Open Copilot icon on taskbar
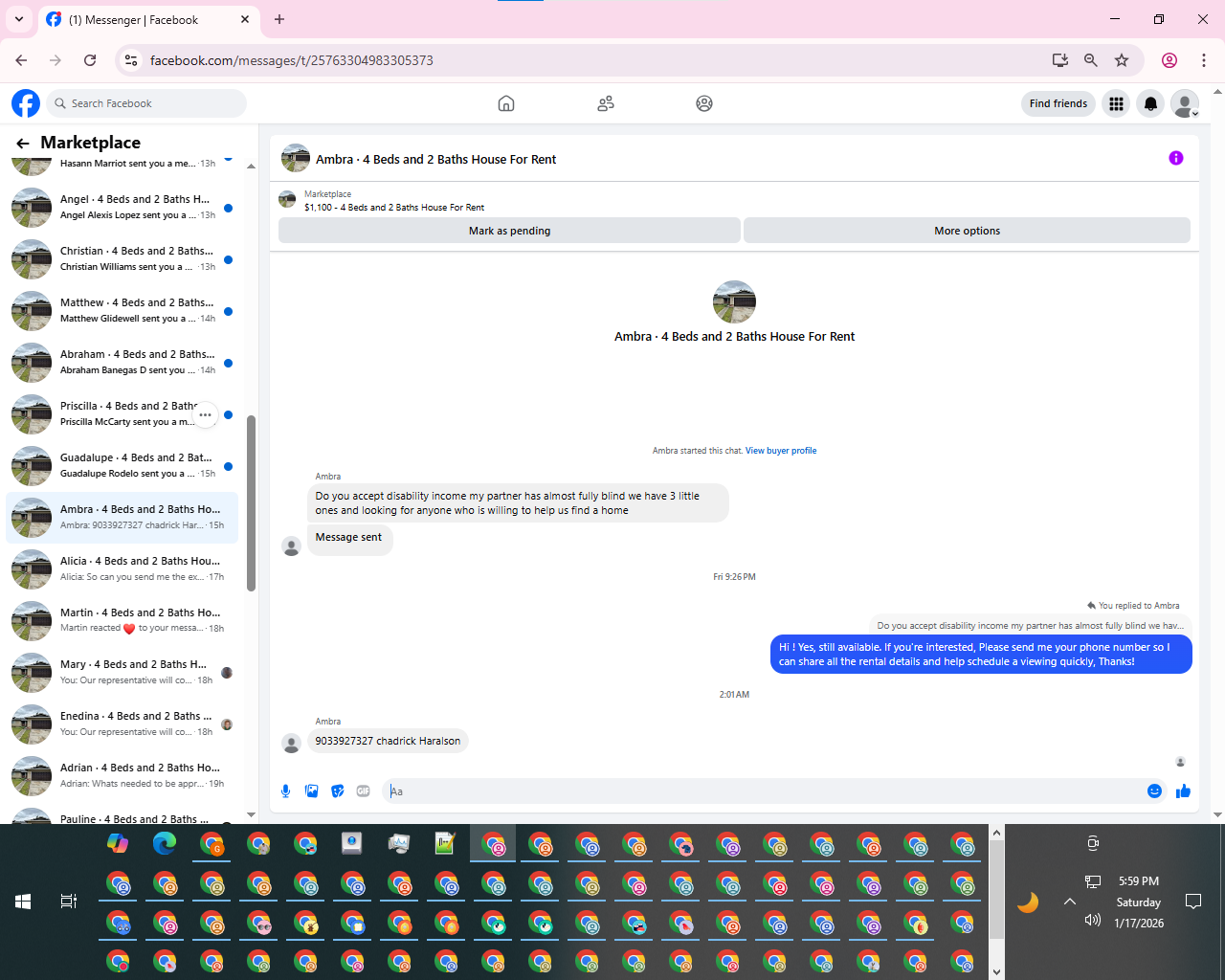This screenshot has width=1225, height=980. tap(118, 843)
